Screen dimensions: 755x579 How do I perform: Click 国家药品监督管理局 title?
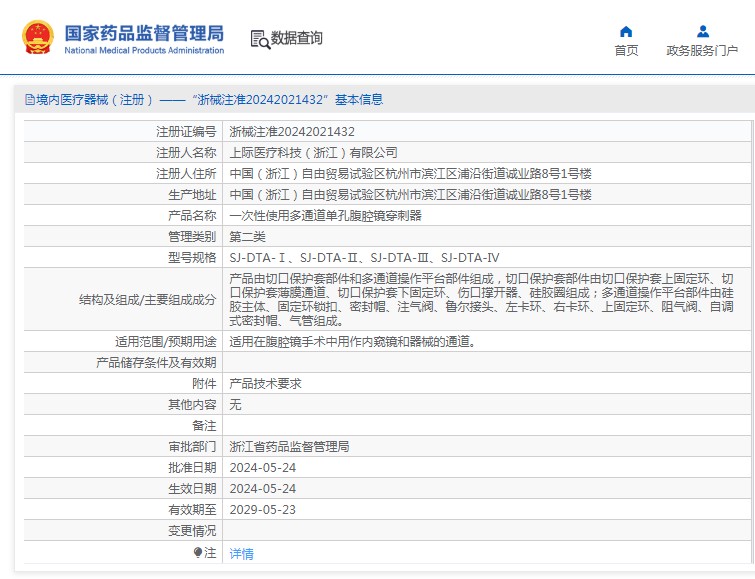point(144,33)
